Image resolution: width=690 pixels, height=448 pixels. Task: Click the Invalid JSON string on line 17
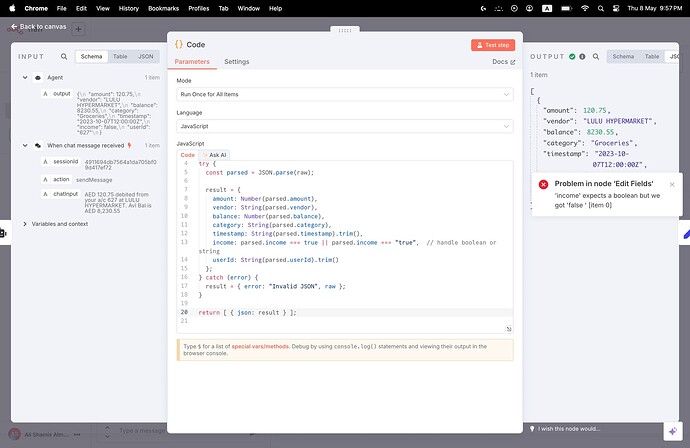click(293, 286)
